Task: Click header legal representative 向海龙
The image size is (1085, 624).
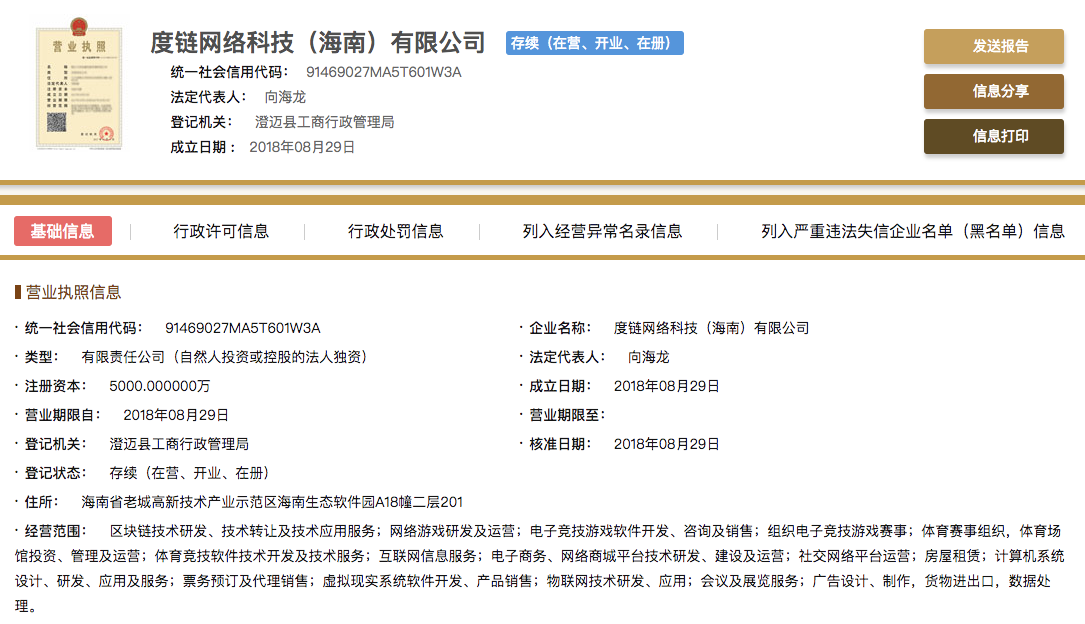Action: click(284, 97)
